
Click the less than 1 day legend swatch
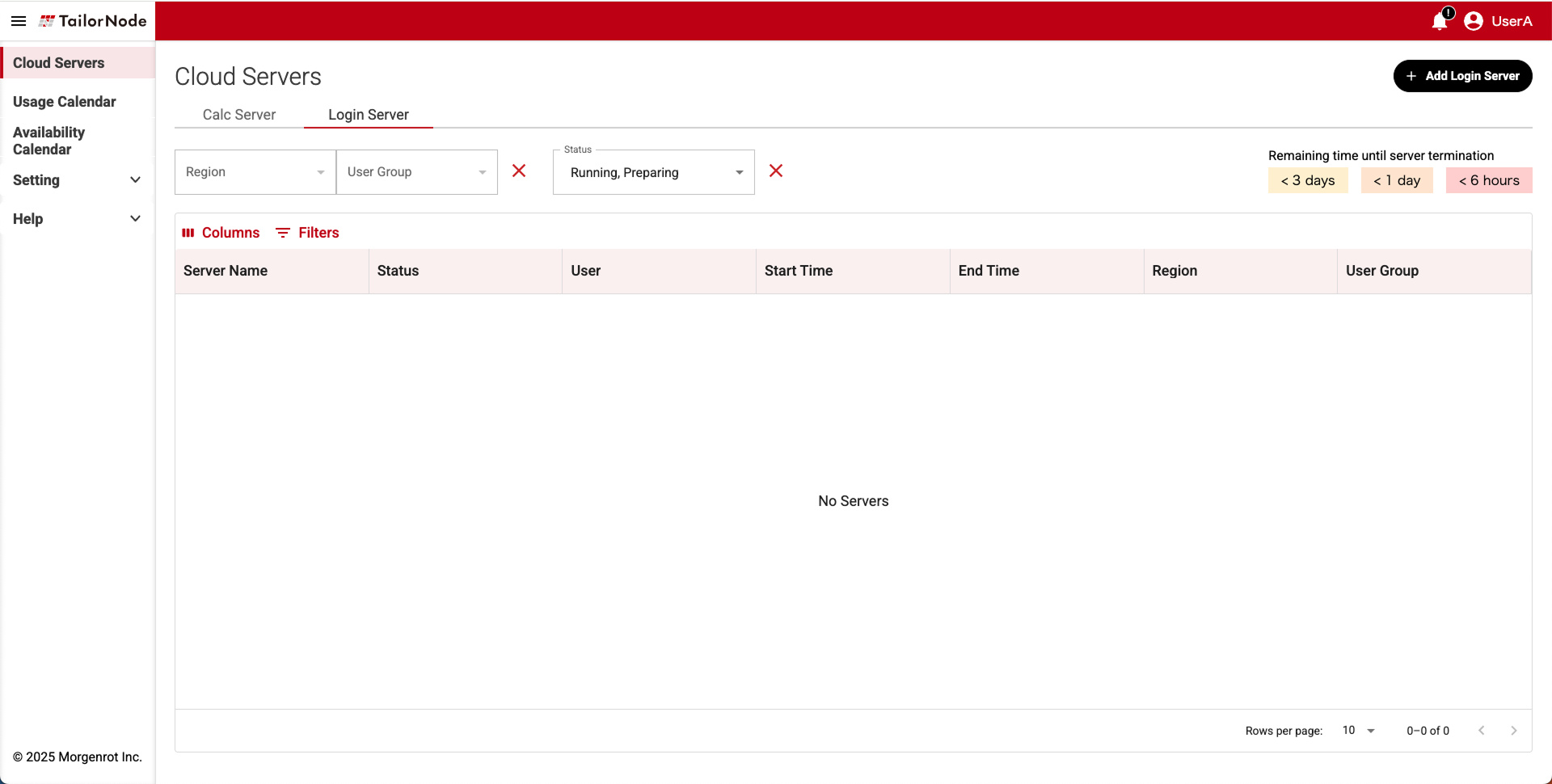pos(1397,180)
